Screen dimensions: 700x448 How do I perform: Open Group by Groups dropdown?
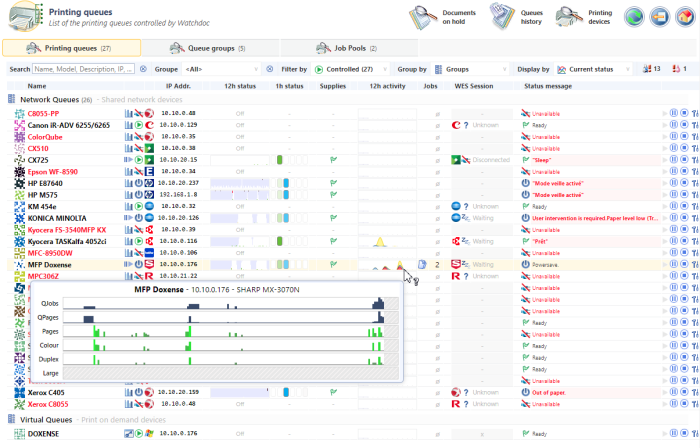[468, 69]
